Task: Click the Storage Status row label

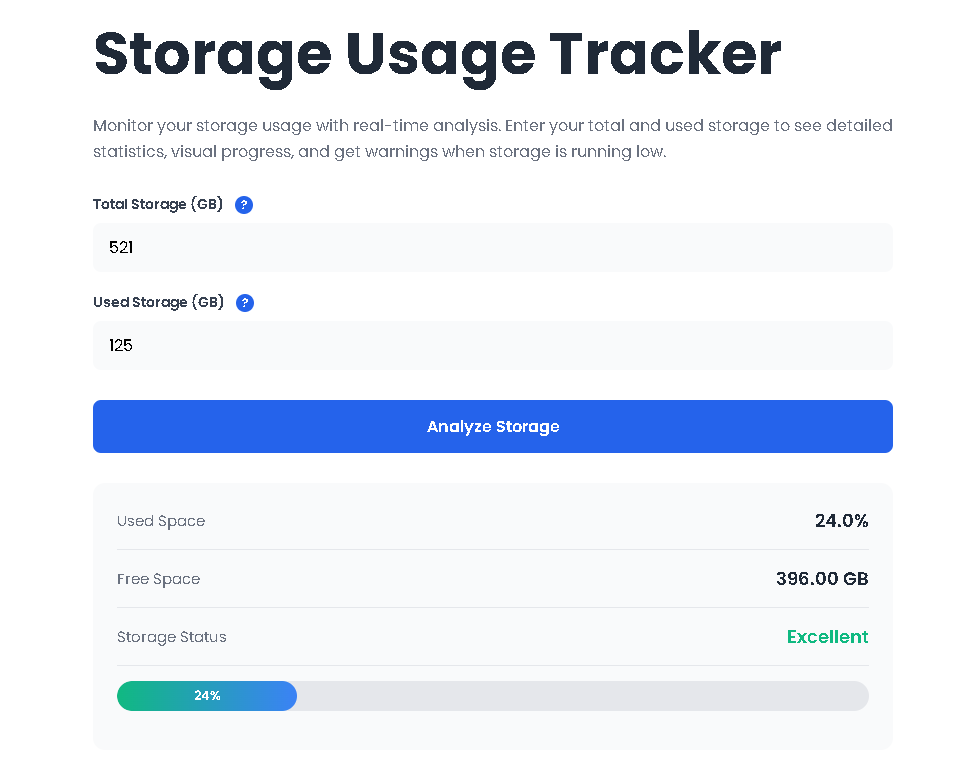Action: (x=171, y=637)
